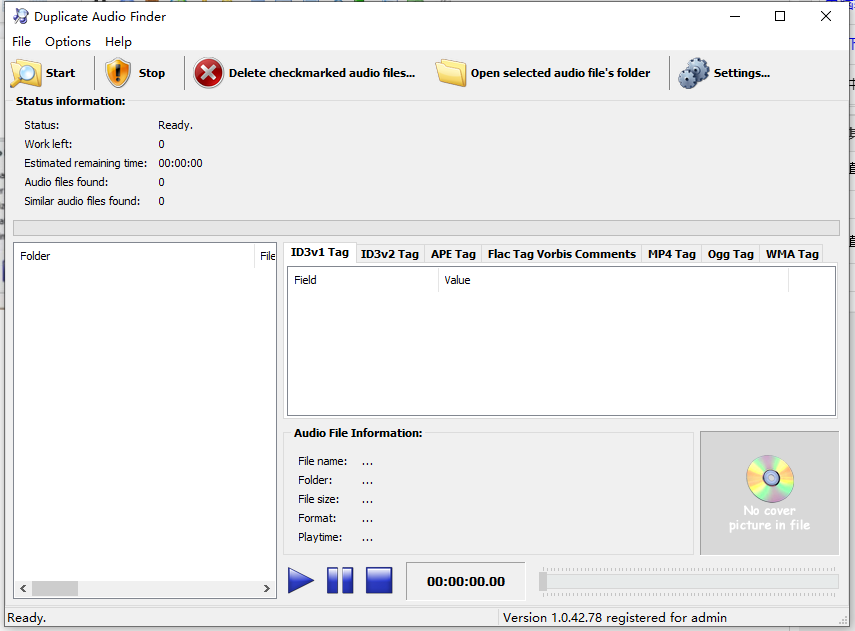Click the playback position slider thumb

[543, 581]
